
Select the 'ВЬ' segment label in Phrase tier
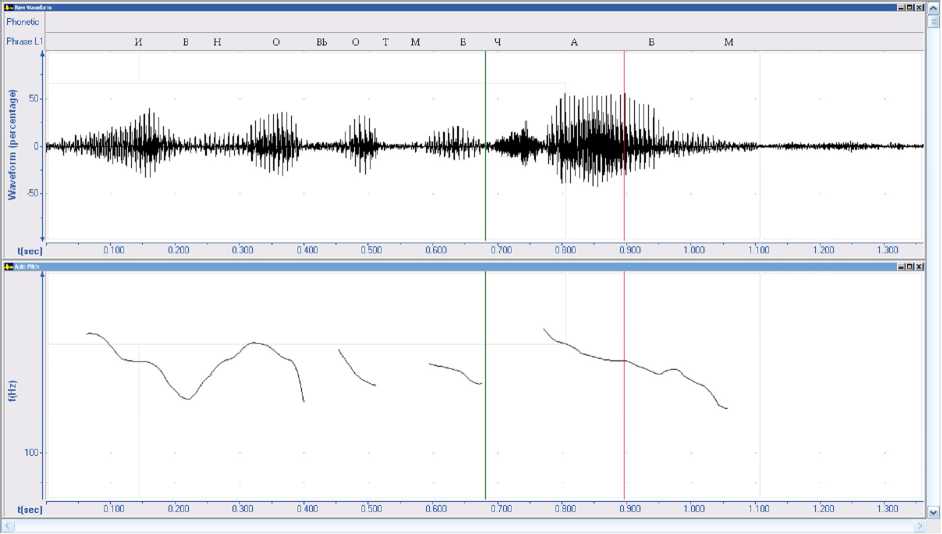click(322, 42)
